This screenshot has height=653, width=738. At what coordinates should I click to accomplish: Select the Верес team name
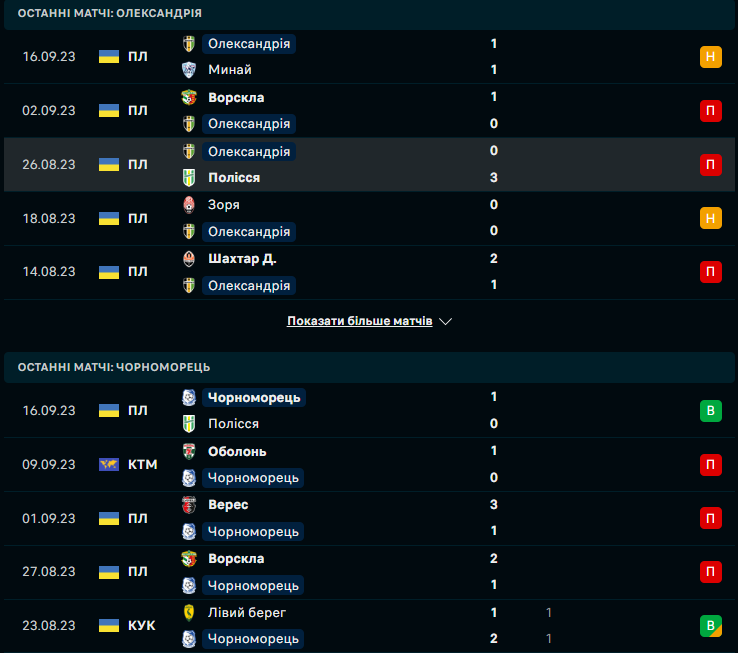tap(228, 505)
